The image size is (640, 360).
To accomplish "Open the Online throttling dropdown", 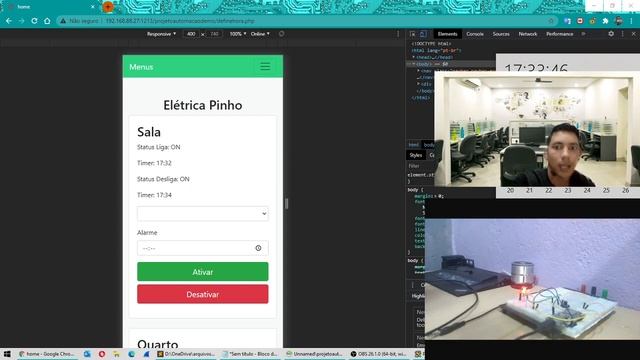I will 260,34.
